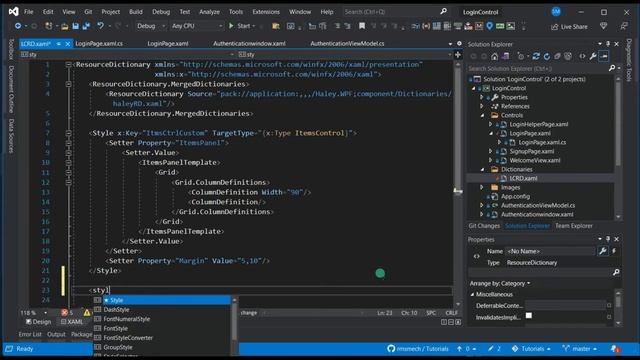The width and height of the screenshot is (640, 360).
Task: Click the Live Share button
Action: [x=569, y=27]
